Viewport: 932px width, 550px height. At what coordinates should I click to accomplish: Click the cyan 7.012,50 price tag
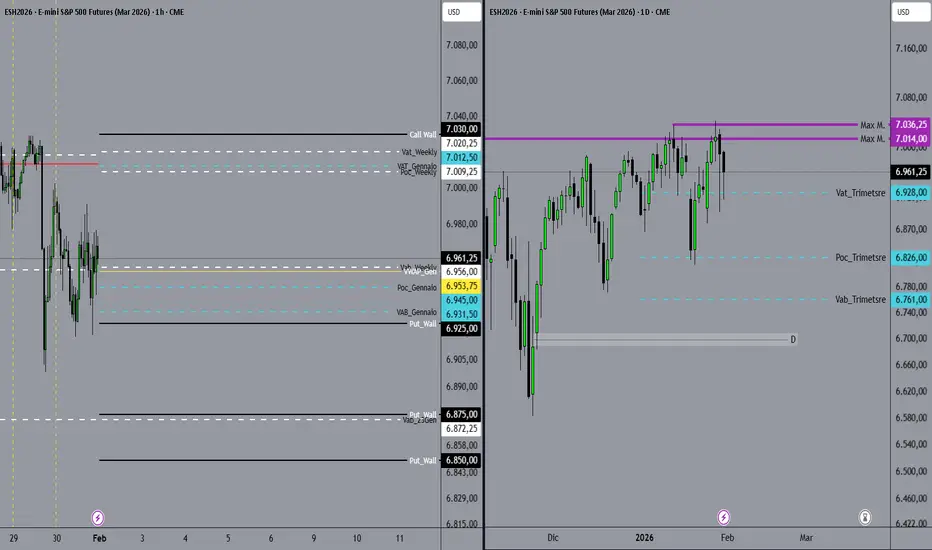(x=461, y=158)
